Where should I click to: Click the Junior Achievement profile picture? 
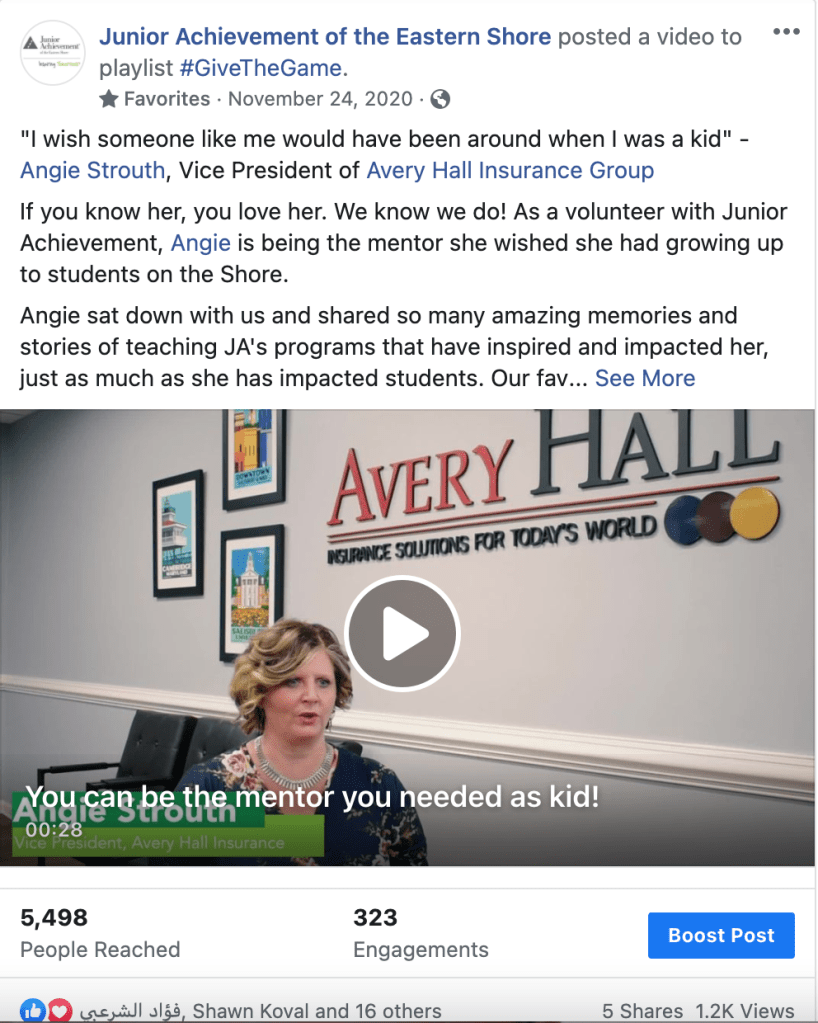(52, 53)
